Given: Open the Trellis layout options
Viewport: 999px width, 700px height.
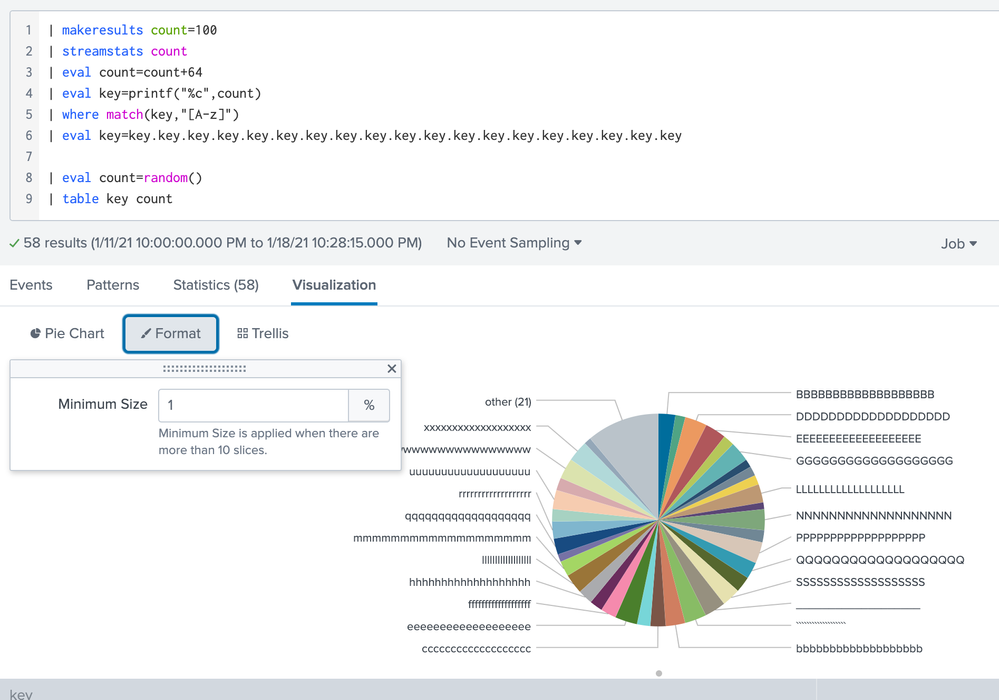Looking at the screenshot, I should (x=262, y=334).
